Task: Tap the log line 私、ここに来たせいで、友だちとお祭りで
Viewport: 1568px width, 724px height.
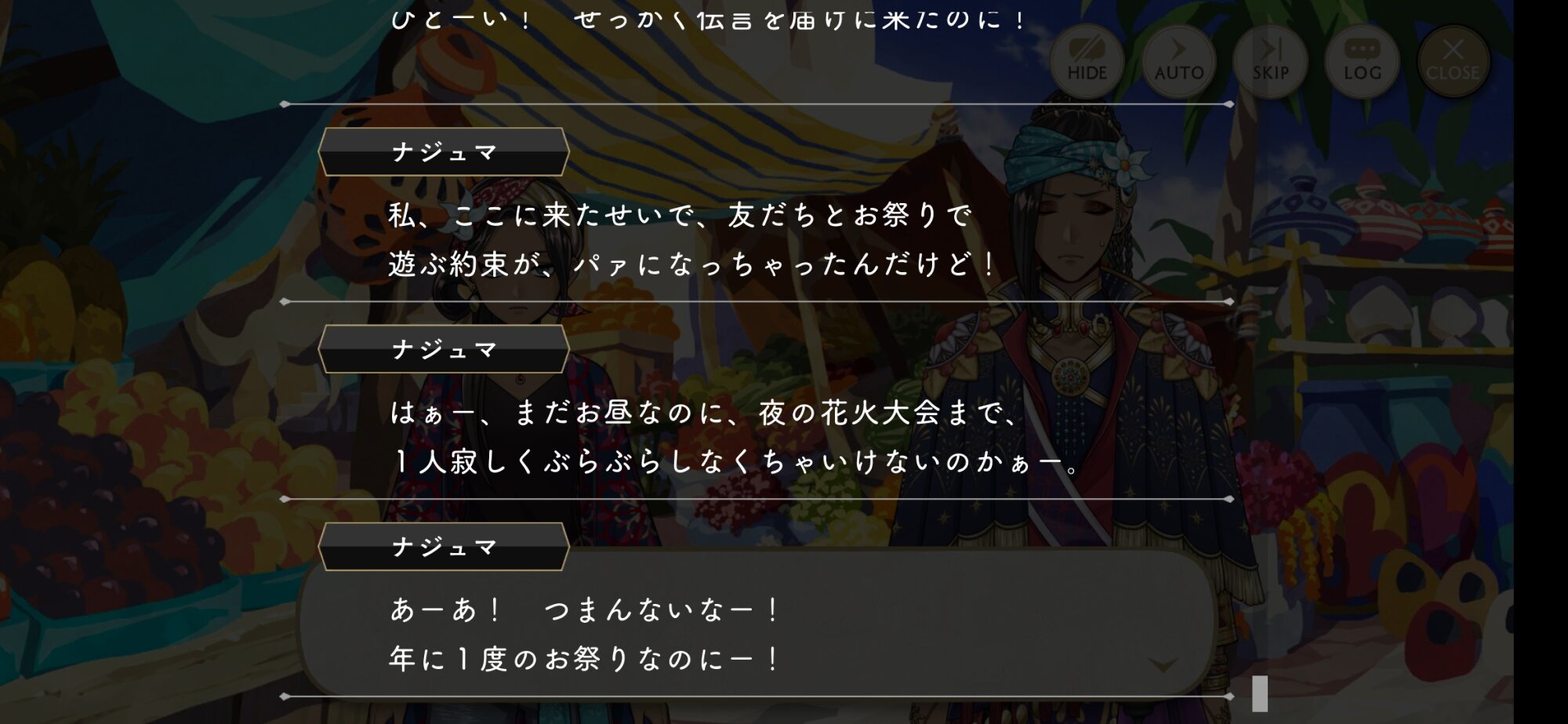Action: pos(680,215)
